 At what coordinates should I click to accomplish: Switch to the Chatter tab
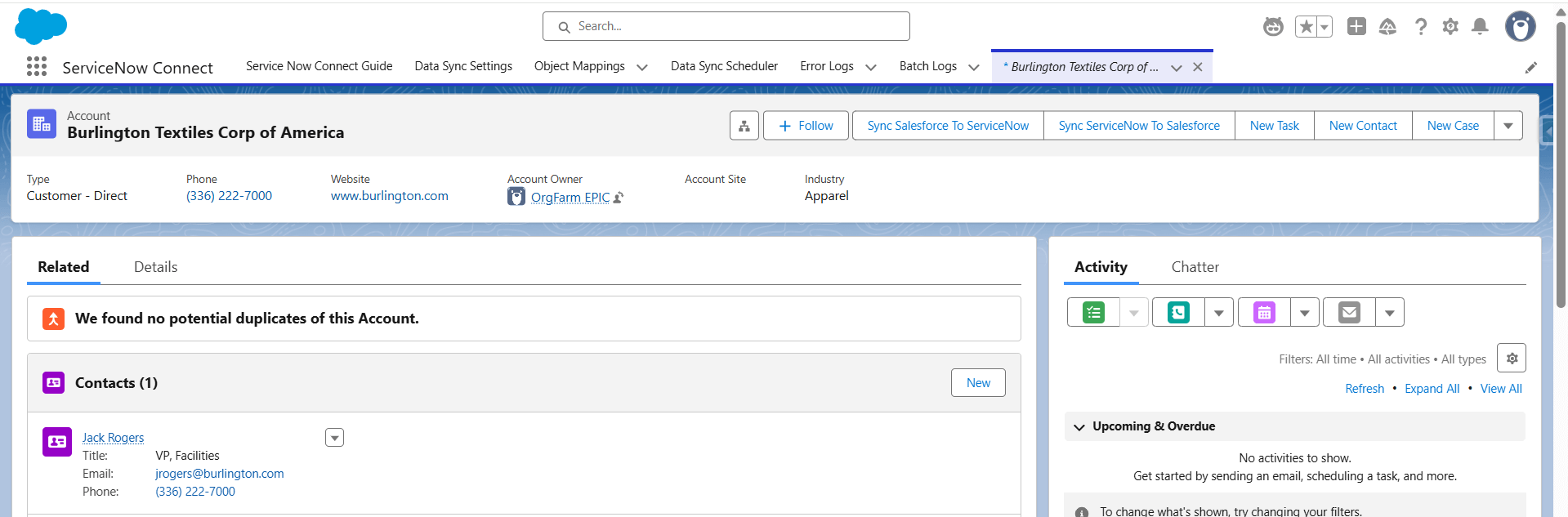tap(1195, 267)
